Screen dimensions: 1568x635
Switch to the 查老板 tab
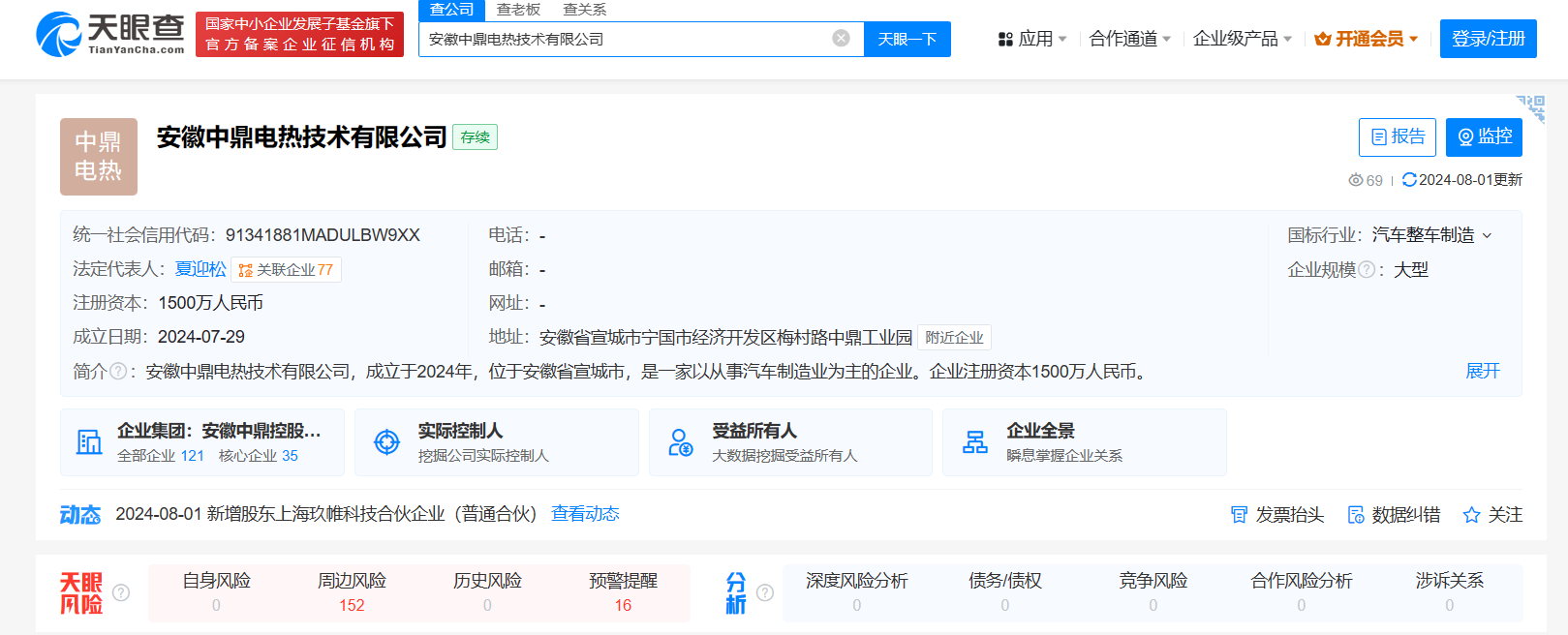(x=518, y=10)
